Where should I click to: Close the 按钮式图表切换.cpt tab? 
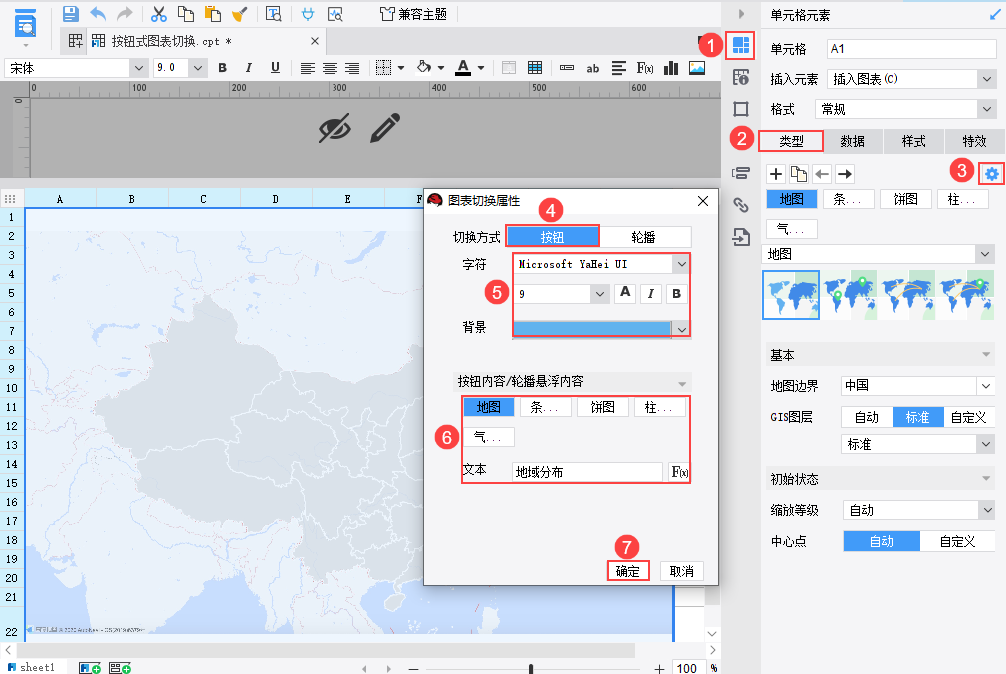314,41
